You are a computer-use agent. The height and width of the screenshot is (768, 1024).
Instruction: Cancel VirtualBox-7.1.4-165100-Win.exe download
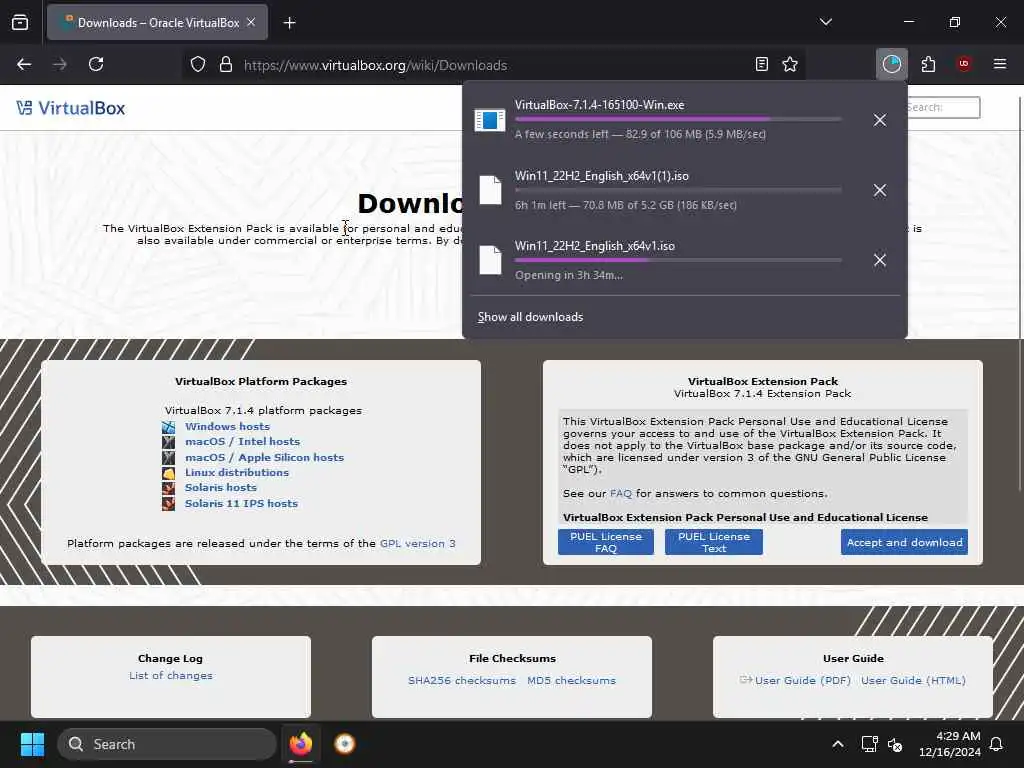880,120
